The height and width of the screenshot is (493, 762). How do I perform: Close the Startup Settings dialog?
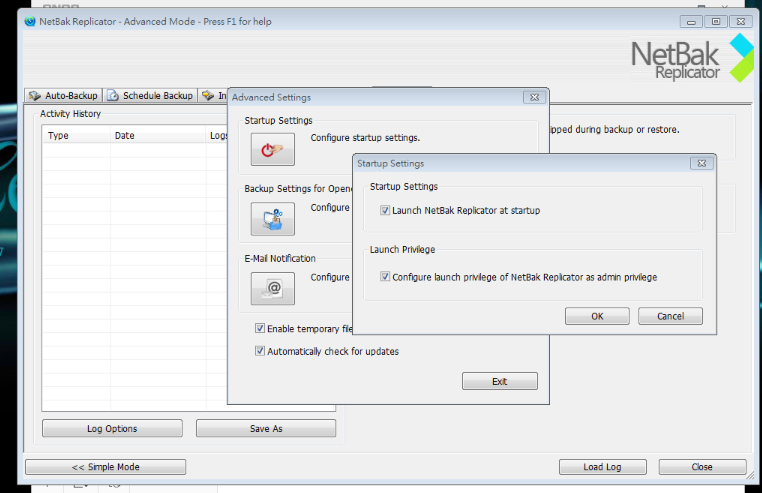(x=702, y=163)
